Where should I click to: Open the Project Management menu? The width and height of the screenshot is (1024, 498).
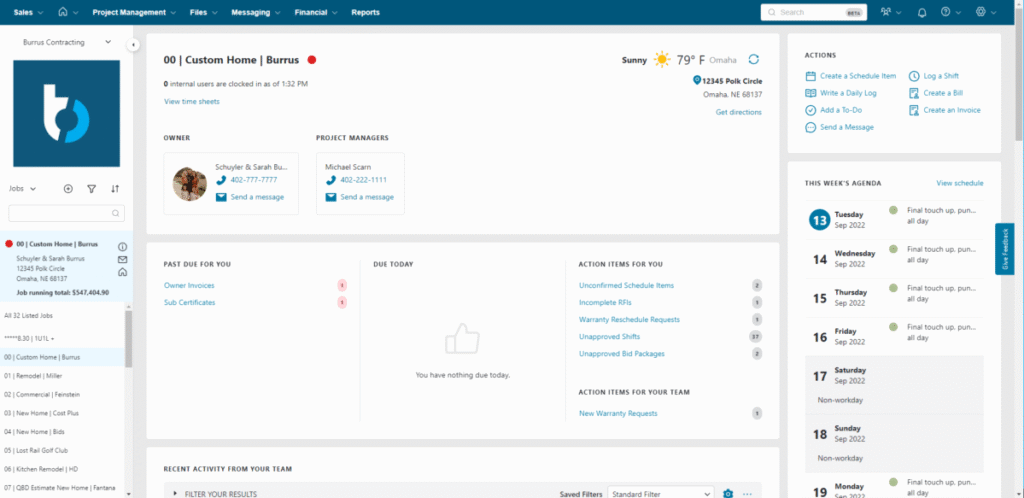pos(133,12)
